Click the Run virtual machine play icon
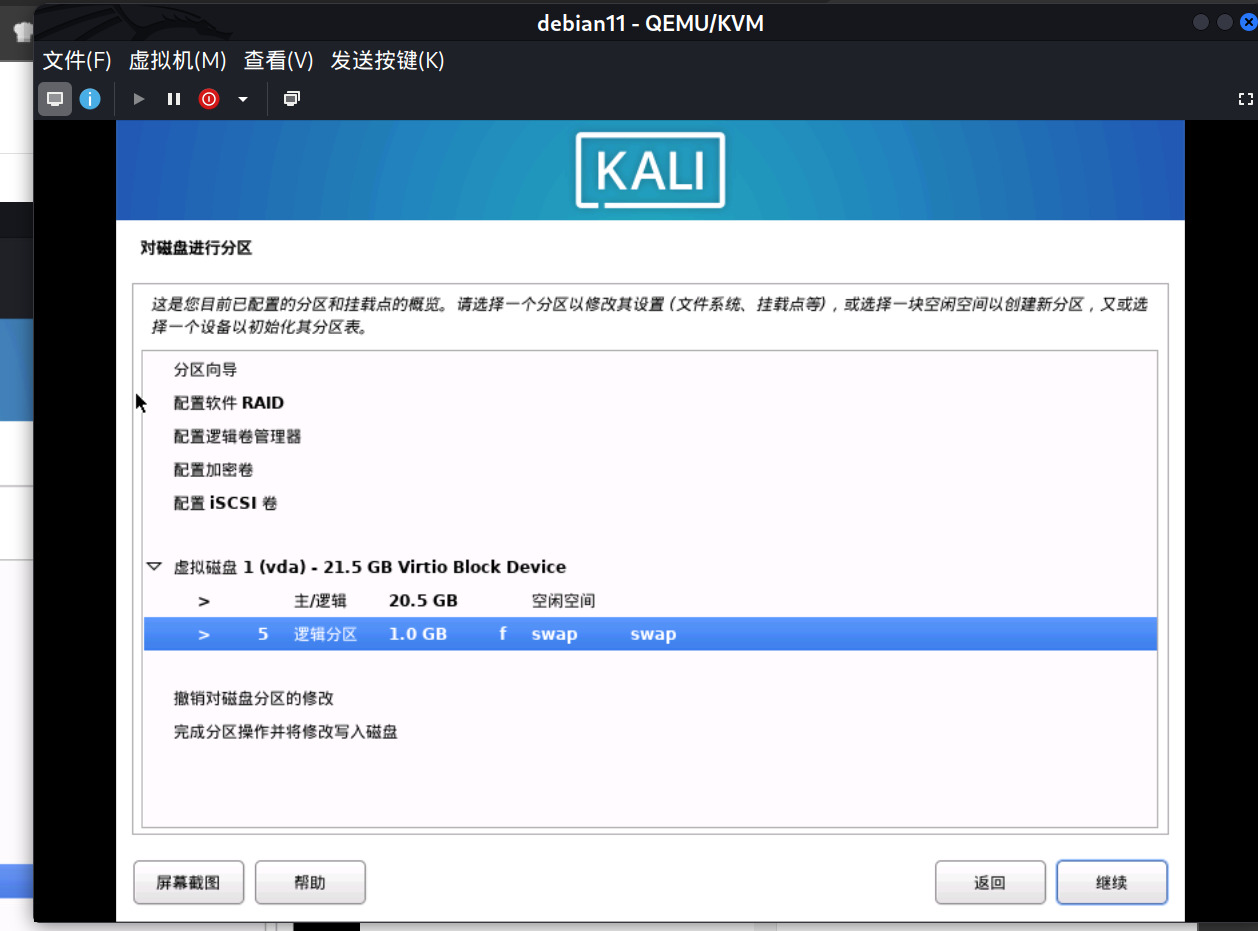The width and height of the screenshot is (1258, 931). tap(139, 99)
